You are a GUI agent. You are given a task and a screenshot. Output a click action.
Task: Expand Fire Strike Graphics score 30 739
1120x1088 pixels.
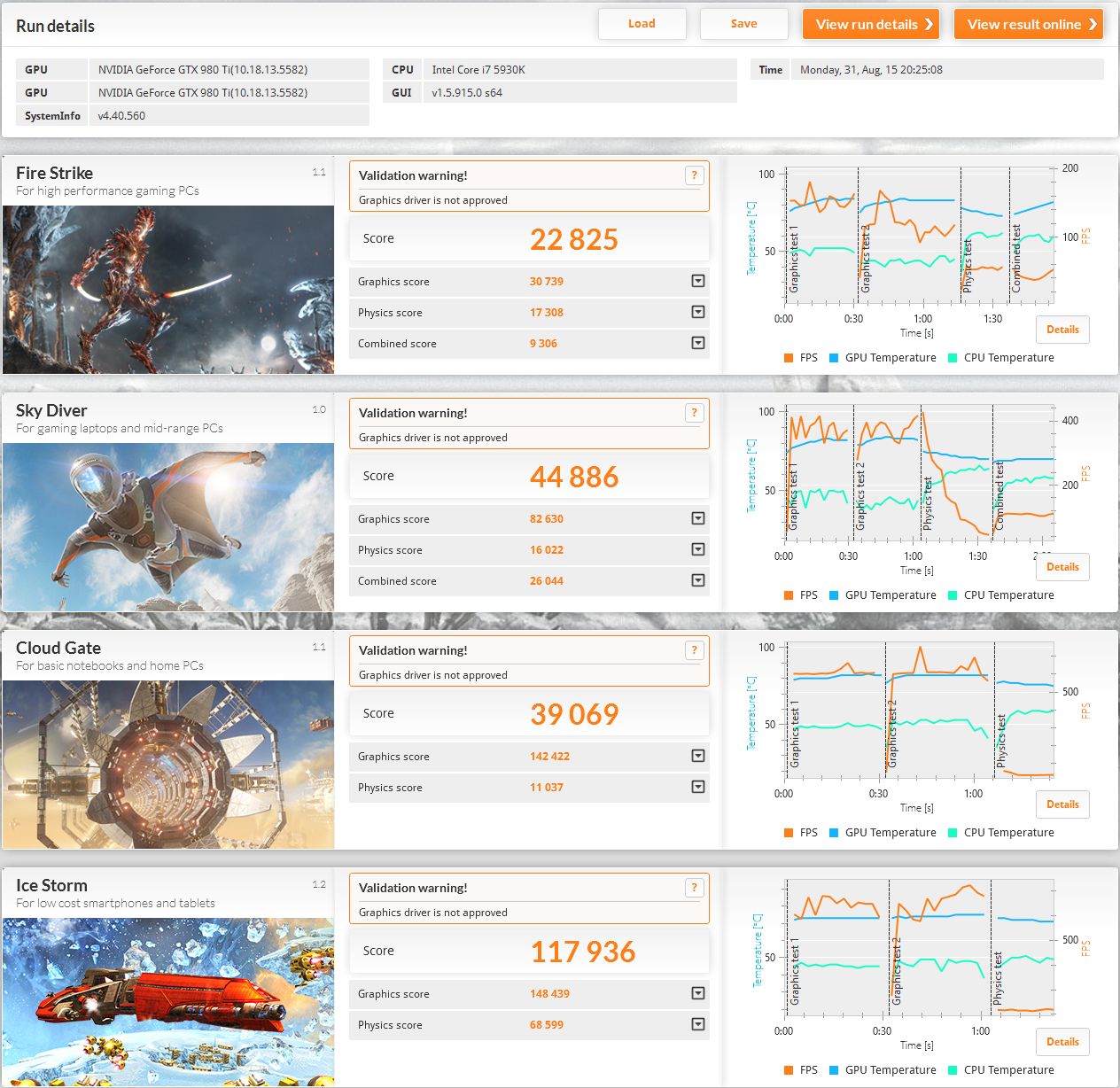[698, 281]
